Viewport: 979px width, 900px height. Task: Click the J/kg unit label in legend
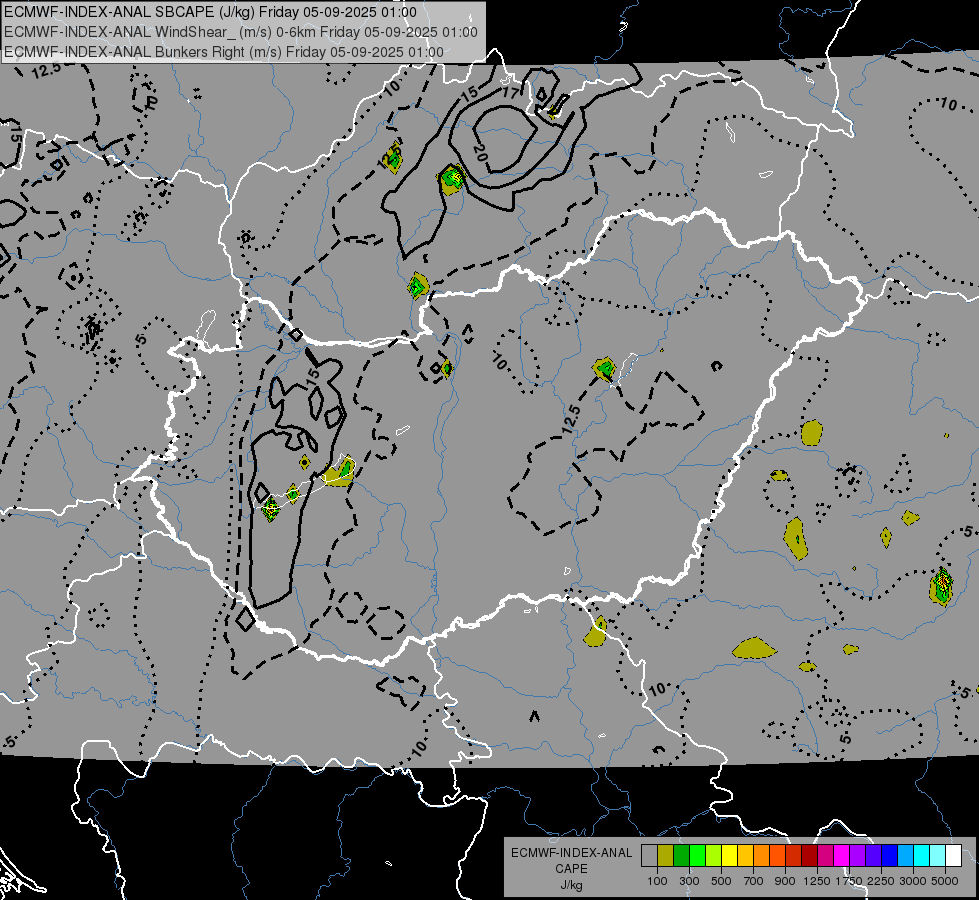(x=571, y=885)
